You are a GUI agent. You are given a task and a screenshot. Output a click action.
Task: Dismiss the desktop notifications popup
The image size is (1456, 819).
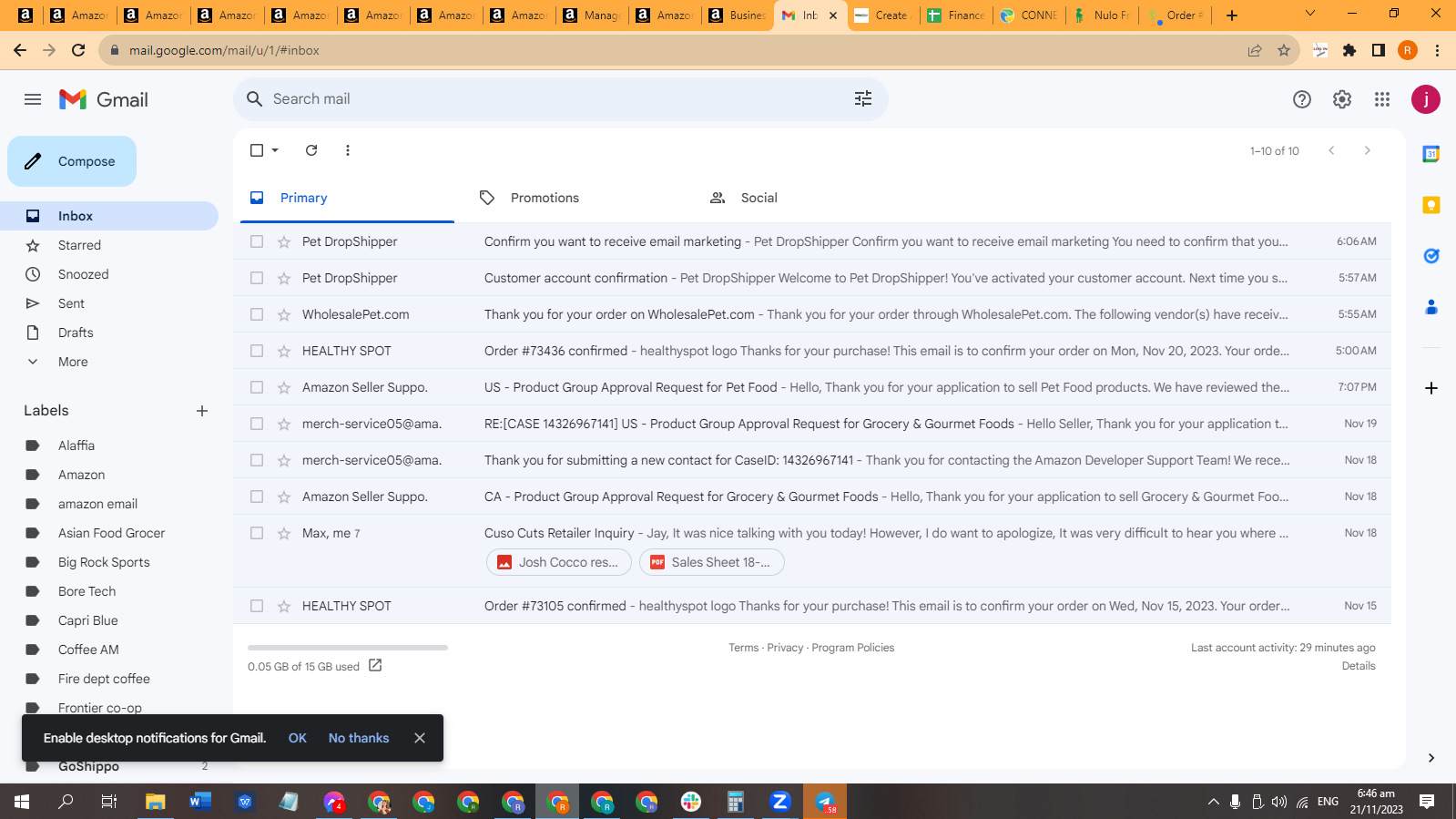[x=420, y=738]
